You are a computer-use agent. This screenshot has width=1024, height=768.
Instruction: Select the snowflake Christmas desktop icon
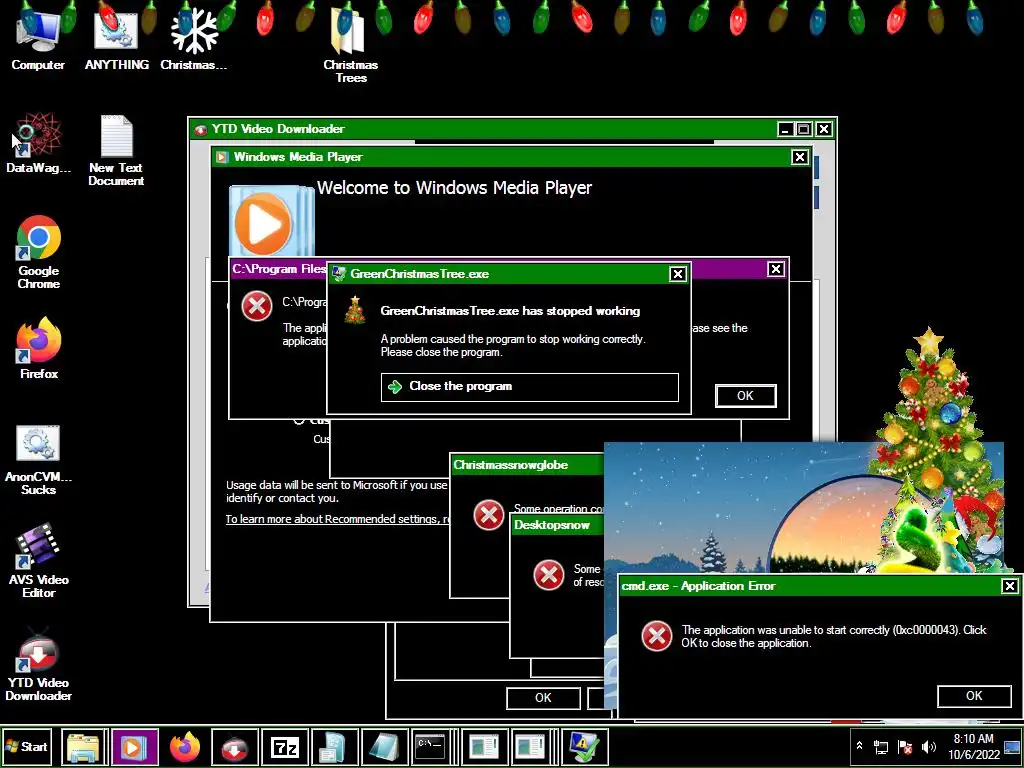tap(194, 39)
